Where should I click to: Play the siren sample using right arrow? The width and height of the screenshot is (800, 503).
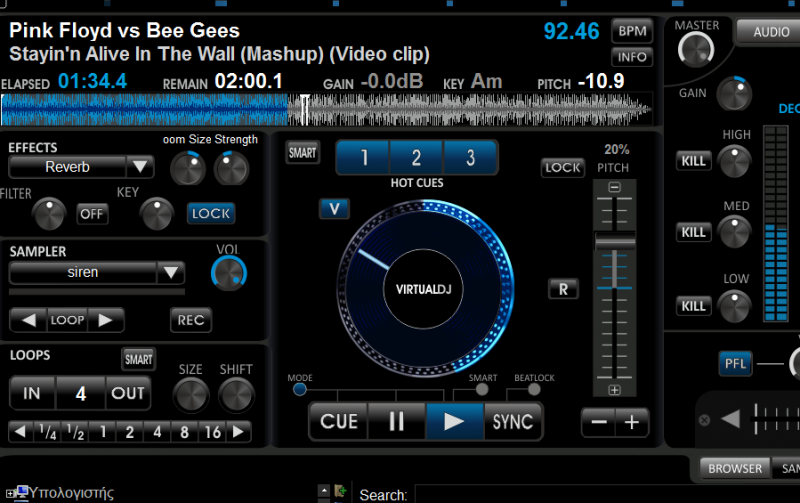(106, 320)
